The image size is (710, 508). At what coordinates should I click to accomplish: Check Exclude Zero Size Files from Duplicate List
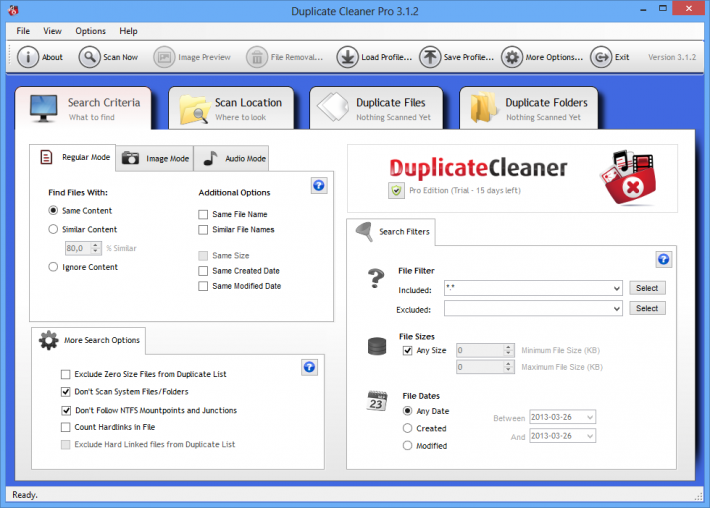[66, 374]
